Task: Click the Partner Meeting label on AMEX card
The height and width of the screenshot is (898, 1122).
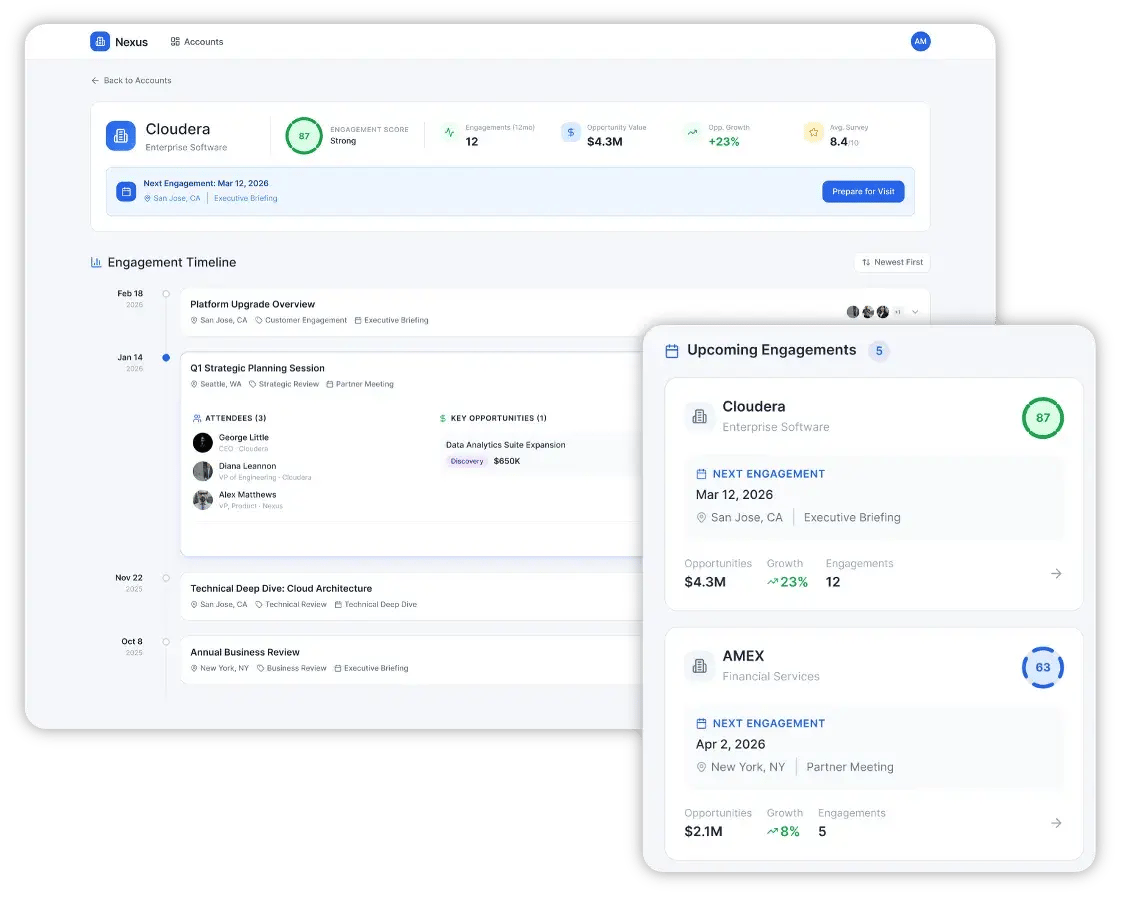Action: (x=849, y=767)
